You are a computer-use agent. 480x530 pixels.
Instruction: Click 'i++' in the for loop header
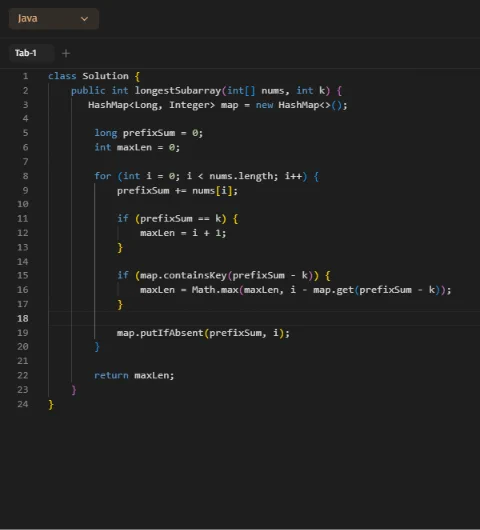click(293, 176)
